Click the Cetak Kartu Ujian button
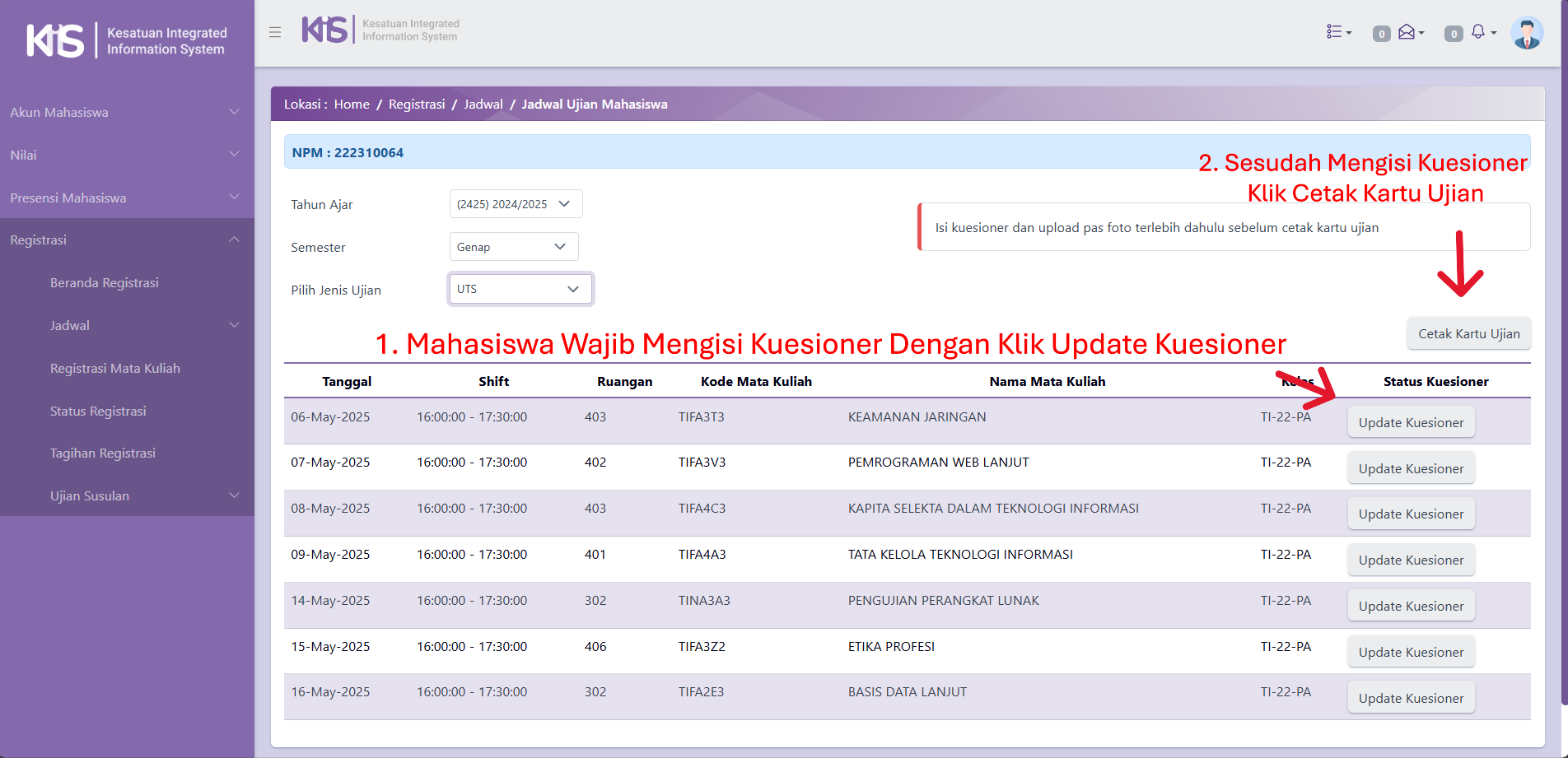1568x758 pixels. click(x=1468, y=333)
